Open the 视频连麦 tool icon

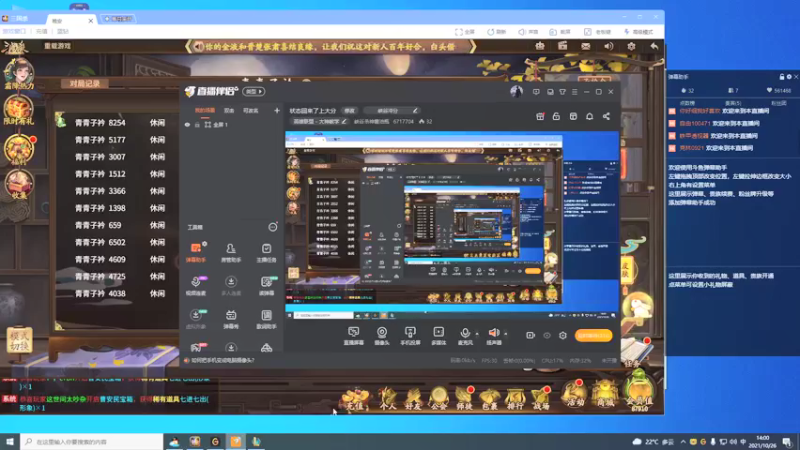click(x=196, y=286)
